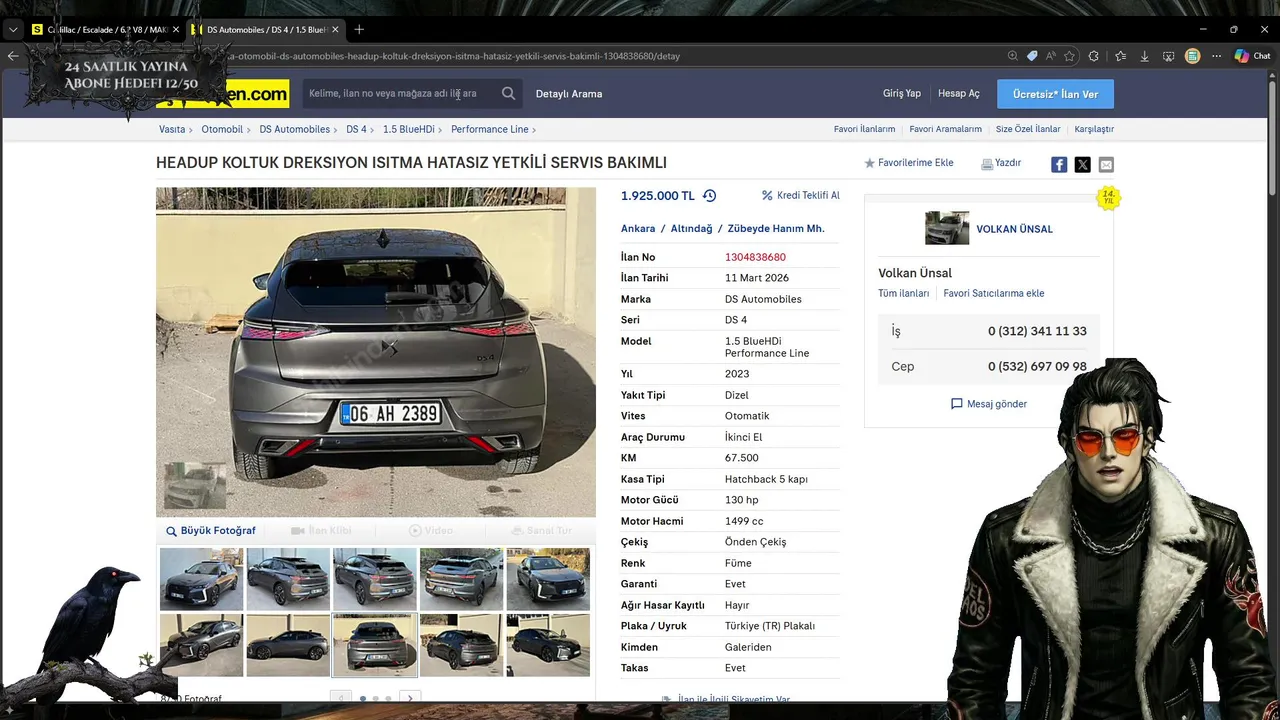Click Altındağ location link
Image resolution: width=1280 pixels, height=720 pixels.
691,229
